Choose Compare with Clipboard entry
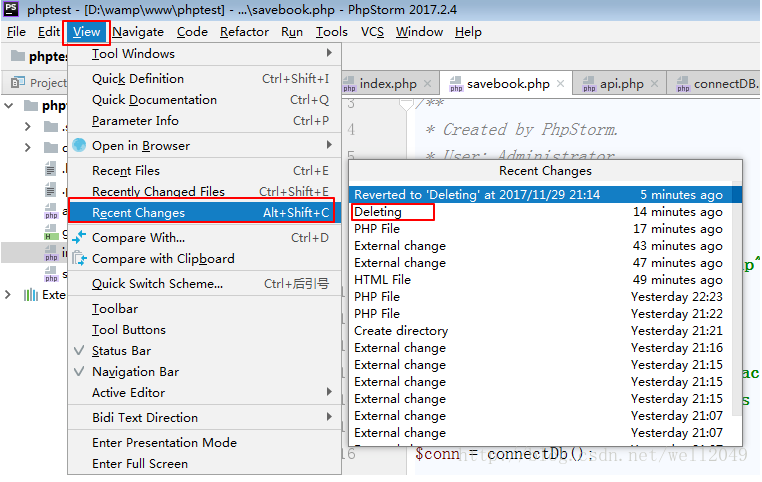Viewport: 762px width, 482px height. pyautogui.click(x=205, y=258)
